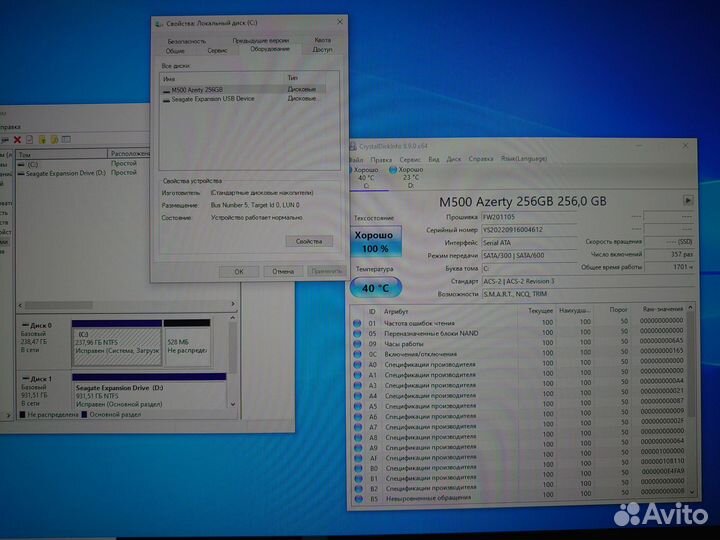Click the status circle for attribute A5

point(358,406)
